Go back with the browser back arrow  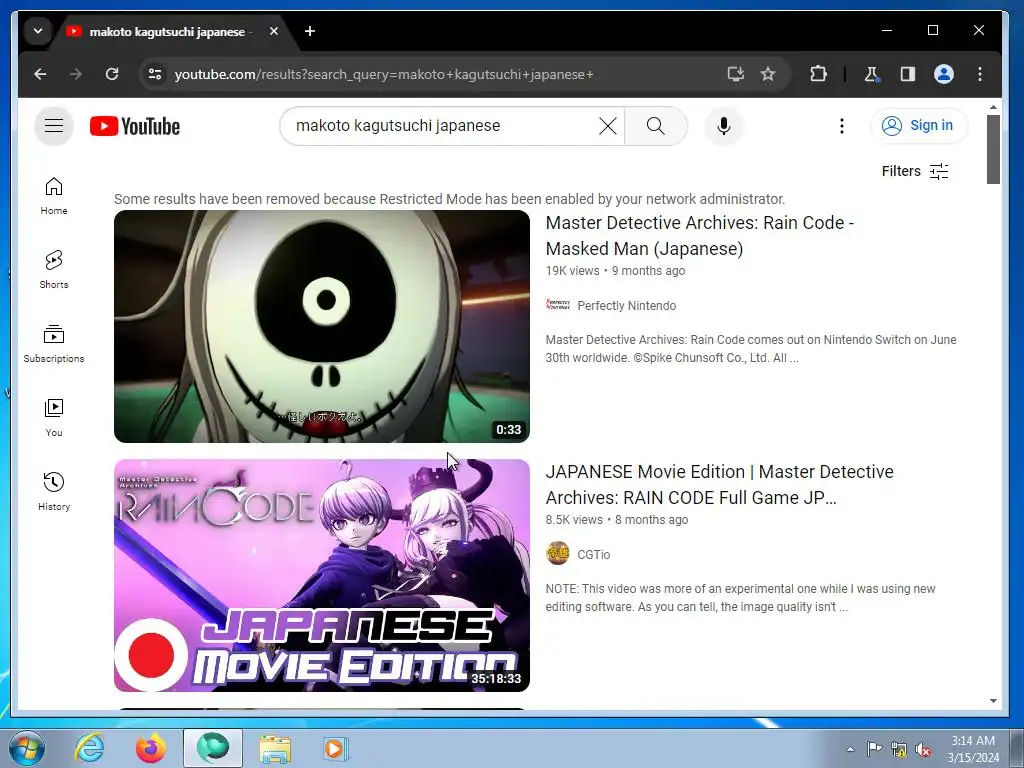tap(40, 74)
